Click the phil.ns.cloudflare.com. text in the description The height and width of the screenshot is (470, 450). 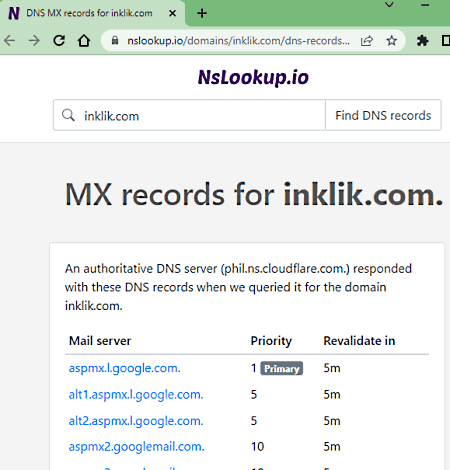click(x=285, y=269)
